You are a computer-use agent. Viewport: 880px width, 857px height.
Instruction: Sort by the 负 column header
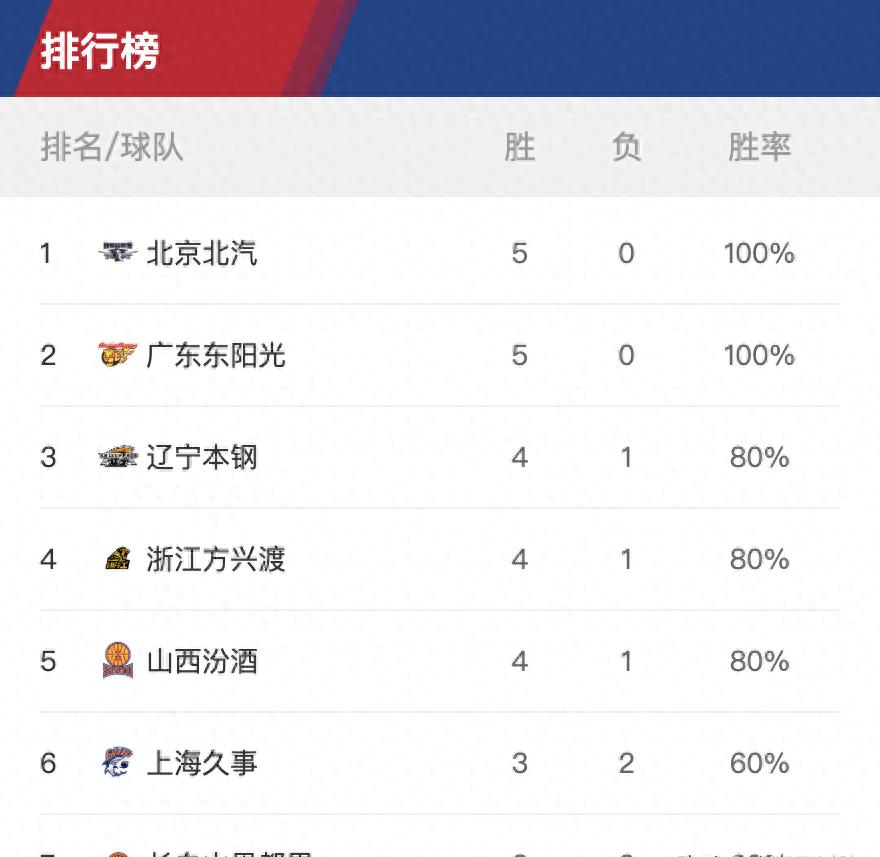tap(626, 147)
